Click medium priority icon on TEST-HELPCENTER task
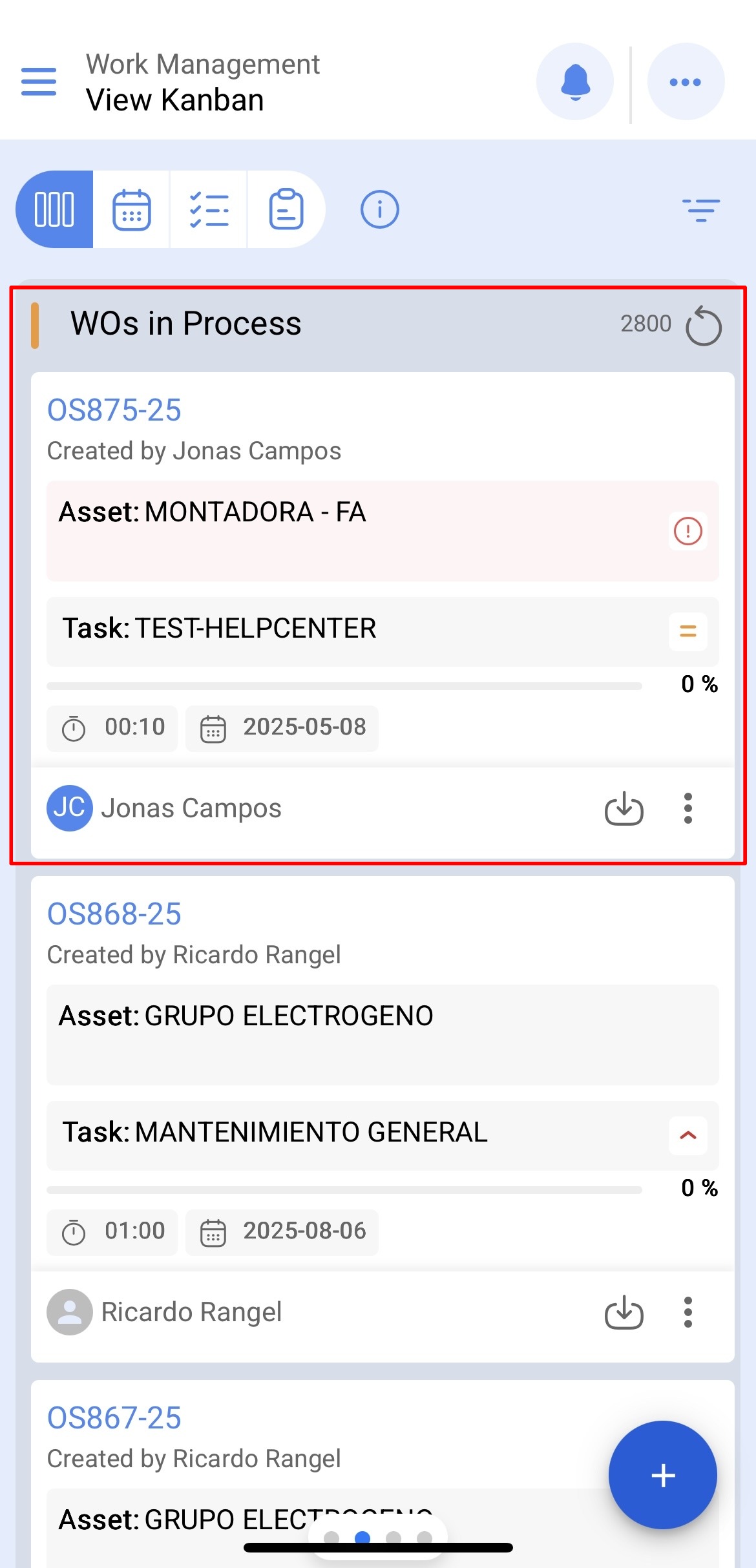The width and height of the screenshot is (756, 1568). [688, 631]
